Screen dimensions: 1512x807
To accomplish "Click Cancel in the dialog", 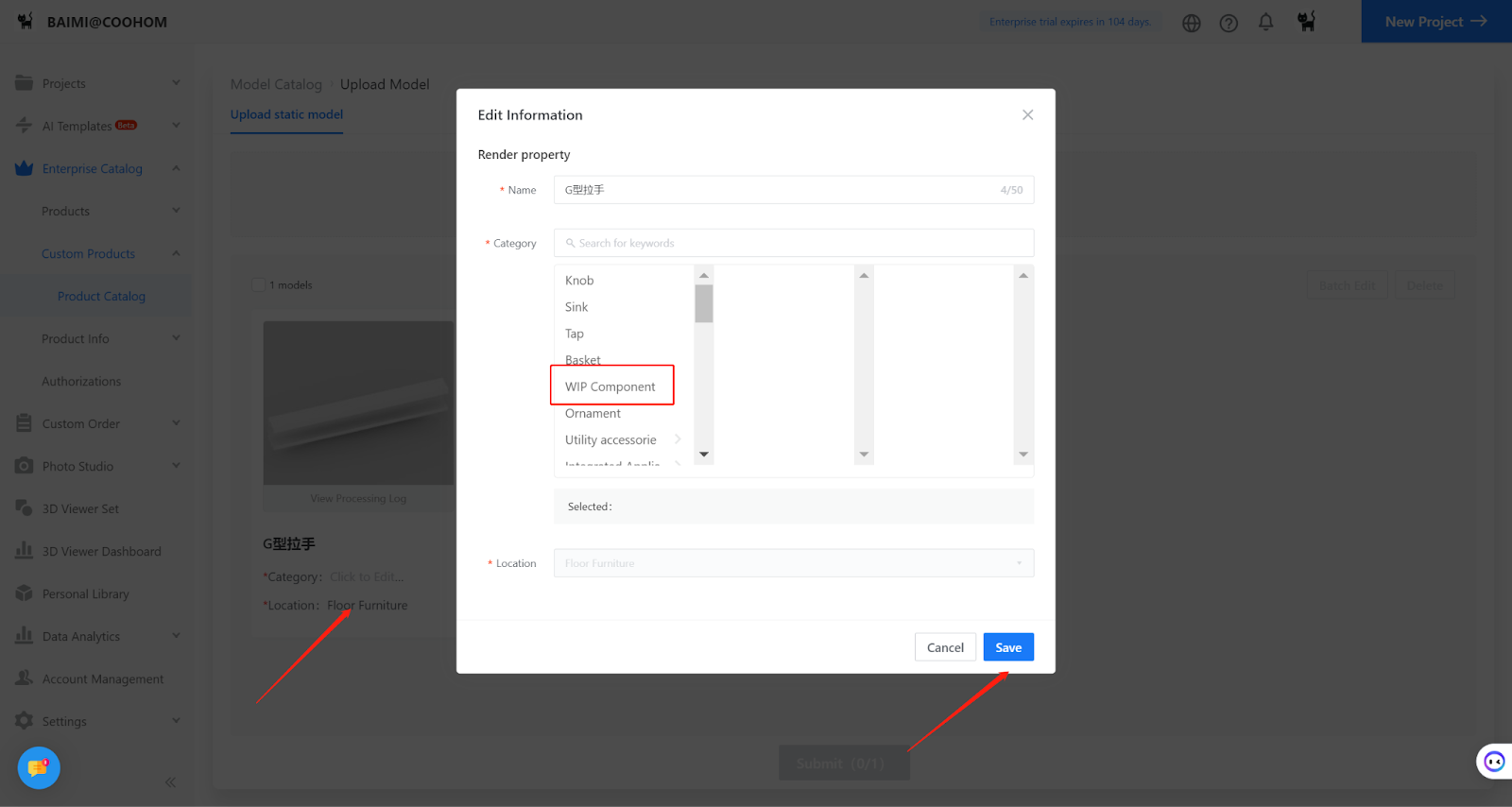I will pos(945,647).
